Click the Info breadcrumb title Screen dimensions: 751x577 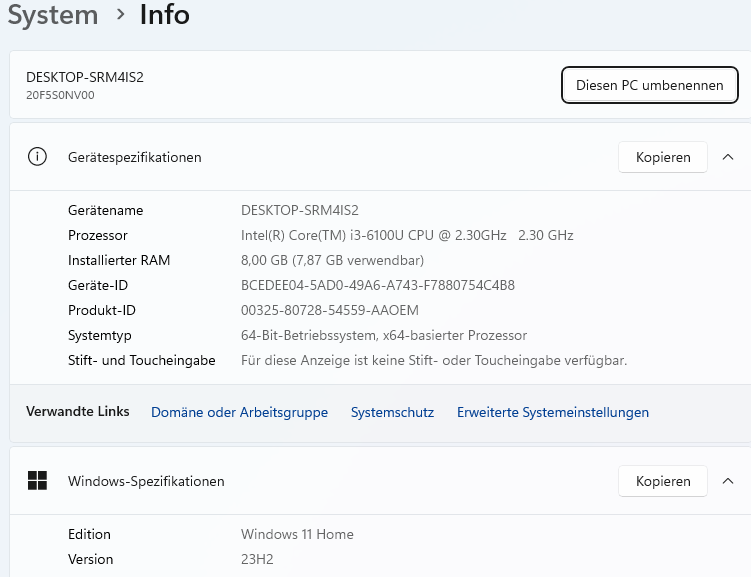165,14
